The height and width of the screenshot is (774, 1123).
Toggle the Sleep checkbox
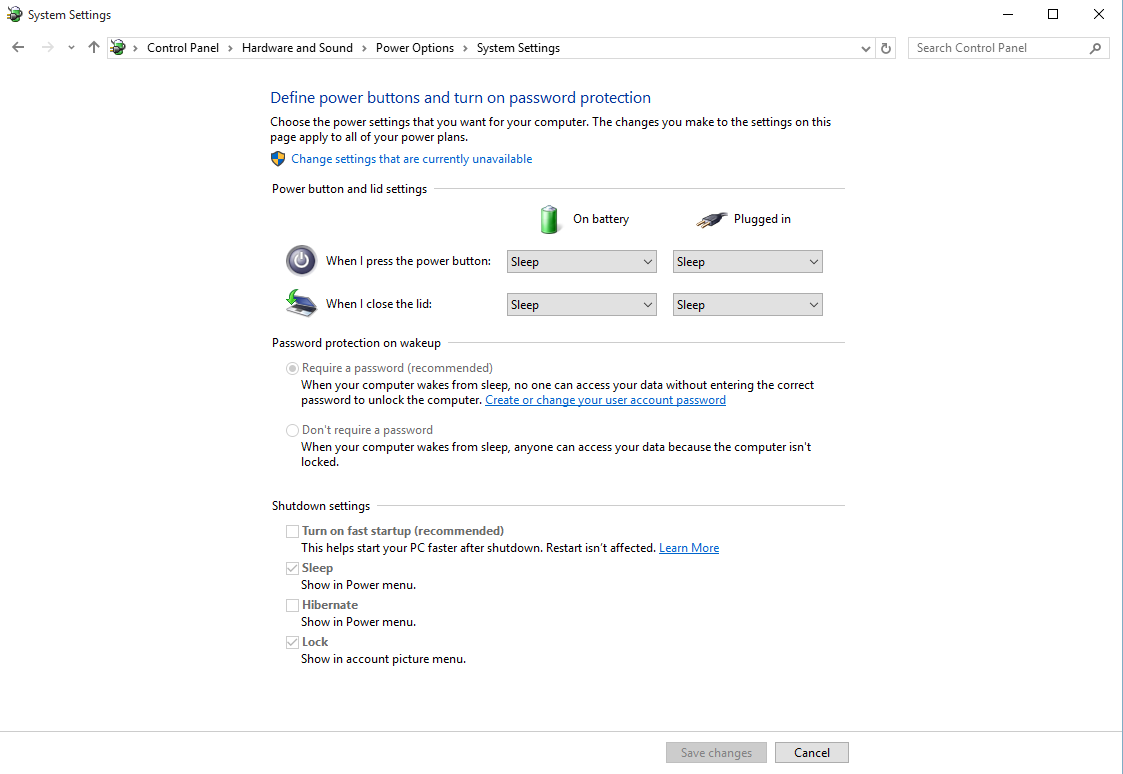292,569
